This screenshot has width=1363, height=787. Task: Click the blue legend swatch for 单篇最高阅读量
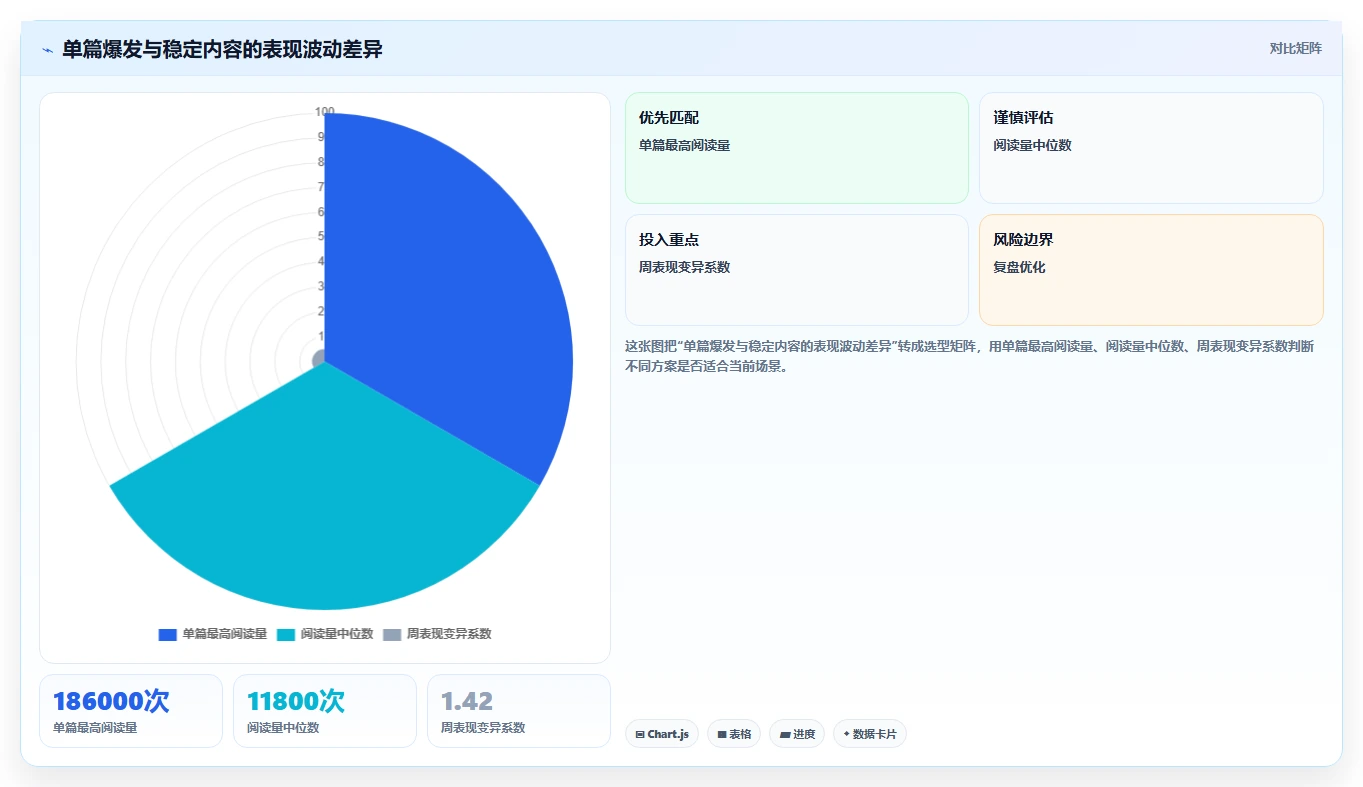click(x=167, y=634)
